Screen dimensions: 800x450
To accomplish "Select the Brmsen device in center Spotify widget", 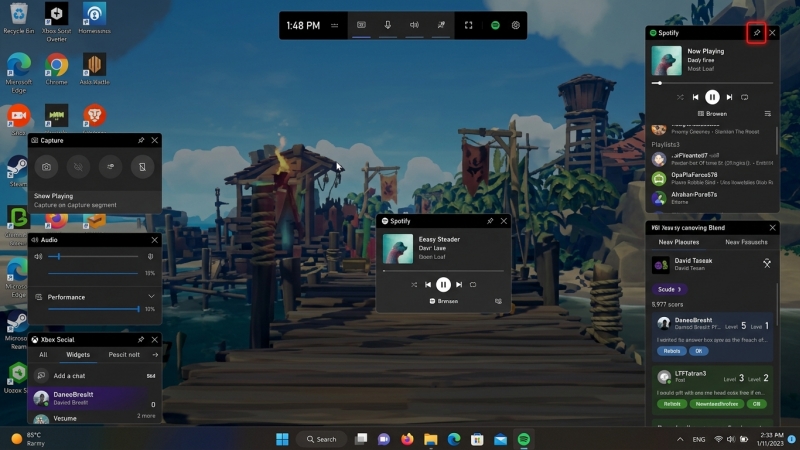I will pos(443,302).
